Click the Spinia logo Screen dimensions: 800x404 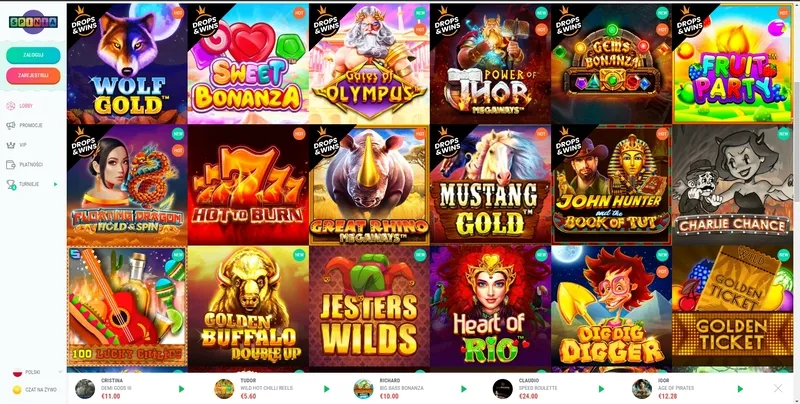[33, 22]
